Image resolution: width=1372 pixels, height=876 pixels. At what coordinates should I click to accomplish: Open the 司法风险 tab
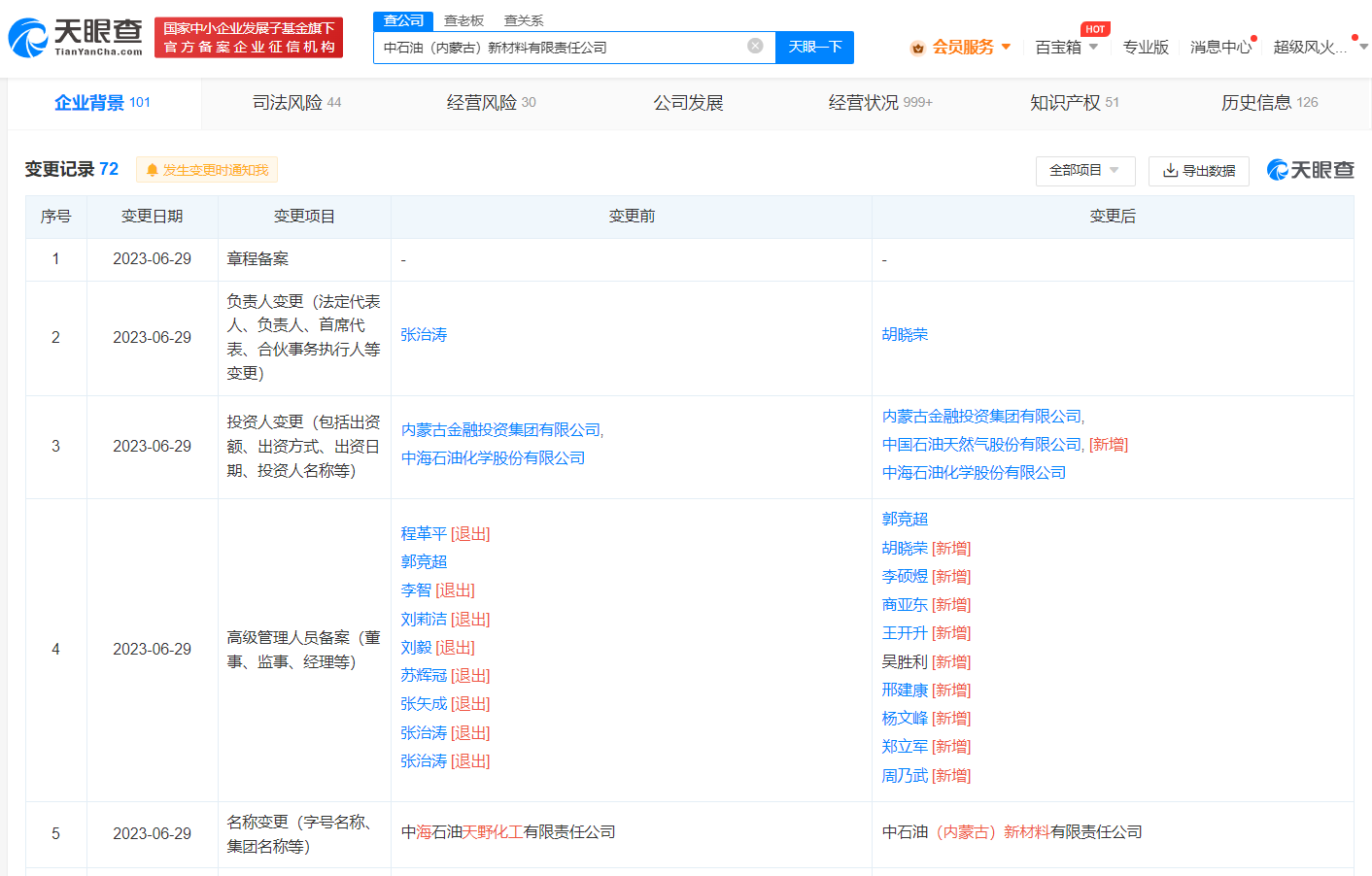click(x=296, y=102)
